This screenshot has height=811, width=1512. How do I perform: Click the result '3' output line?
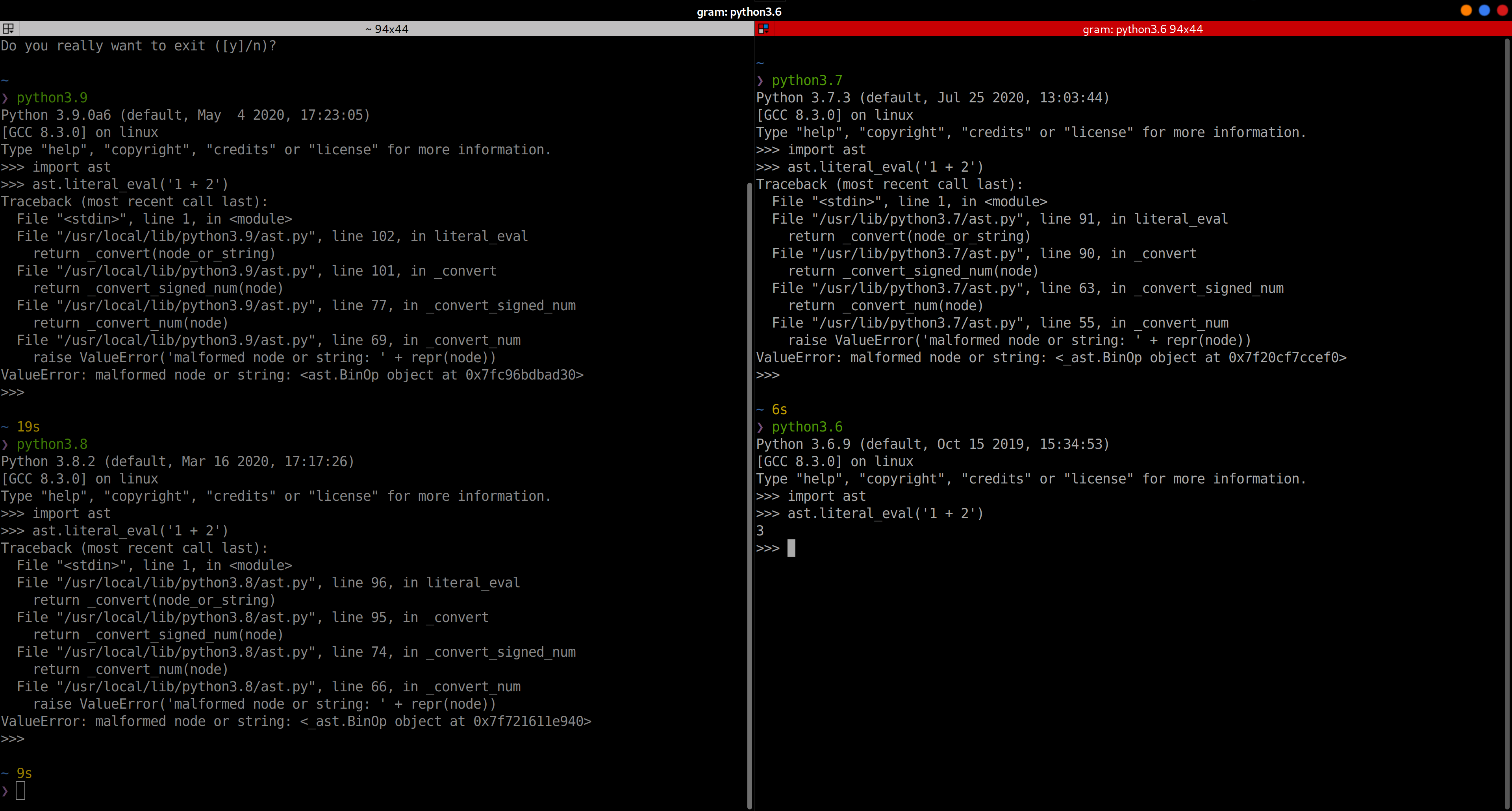[760, 530]
